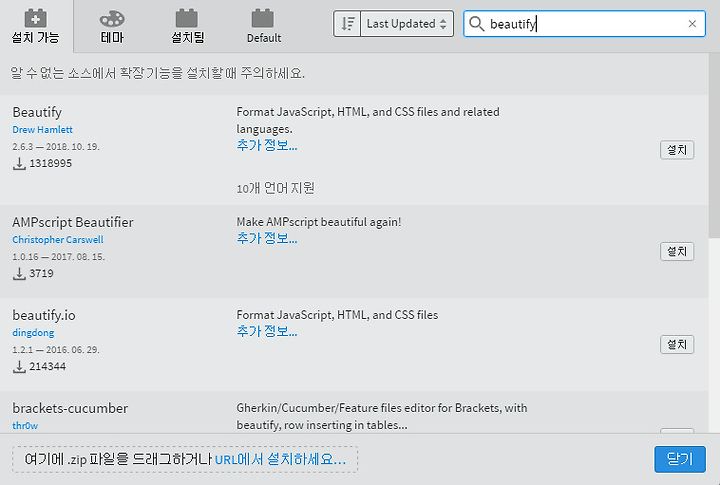Toggle the sort order icon button
Viewport: 720px width, 485px height.
point(348,23)
